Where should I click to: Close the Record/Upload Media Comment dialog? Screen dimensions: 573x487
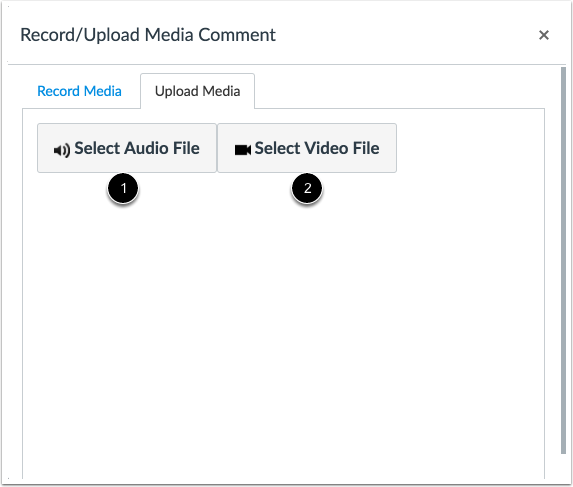[544, 35]
